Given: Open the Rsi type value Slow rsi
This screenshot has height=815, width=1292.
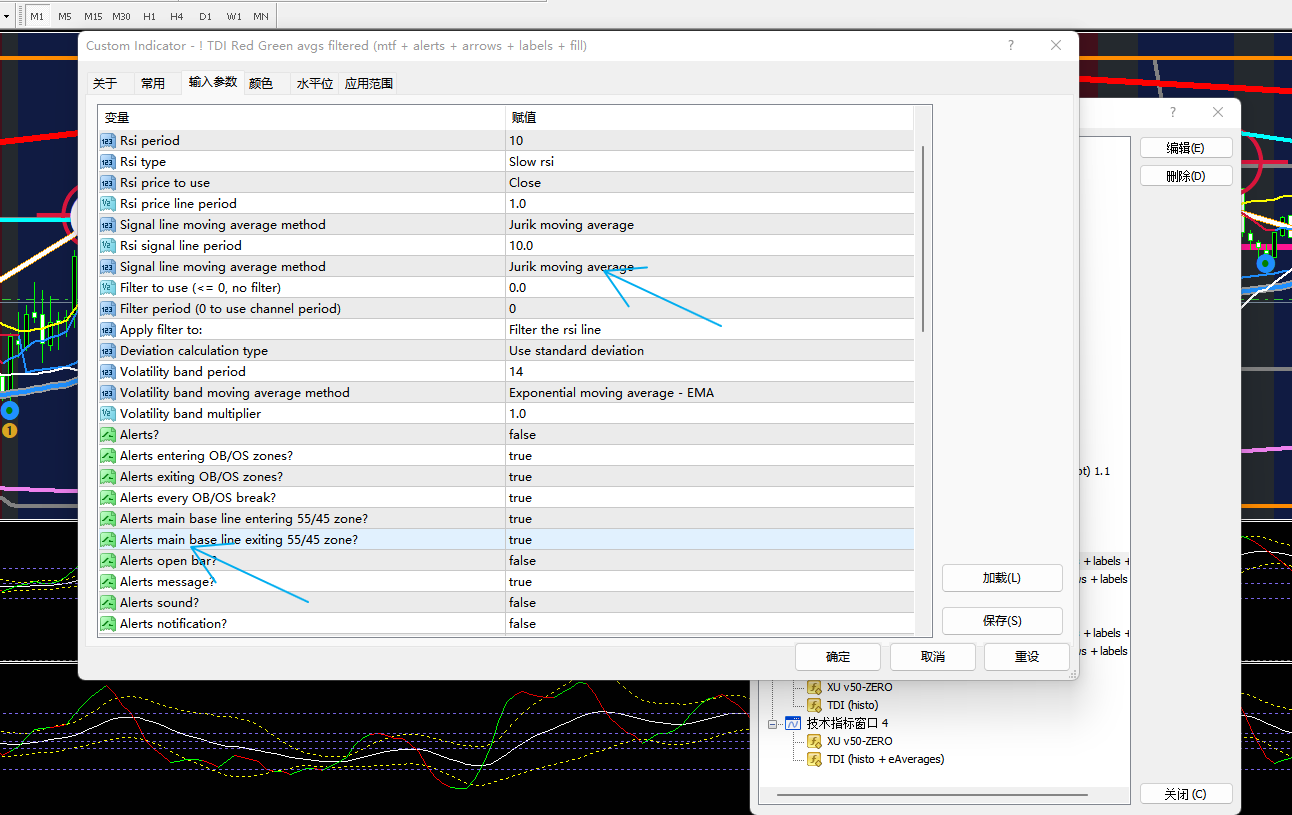Looking at the screenshot, I should coord(531,162).
